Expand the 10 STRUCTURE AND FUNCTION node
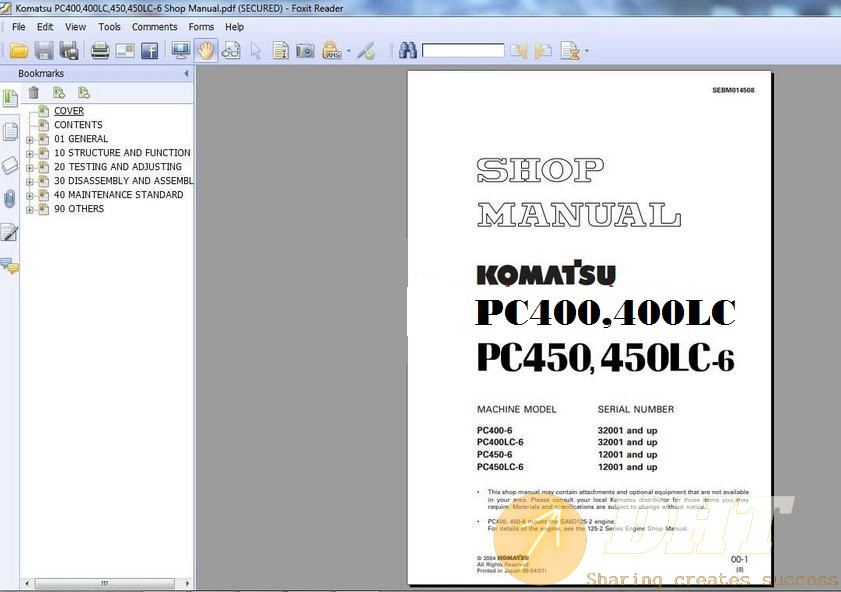 (x=30, y=154)
